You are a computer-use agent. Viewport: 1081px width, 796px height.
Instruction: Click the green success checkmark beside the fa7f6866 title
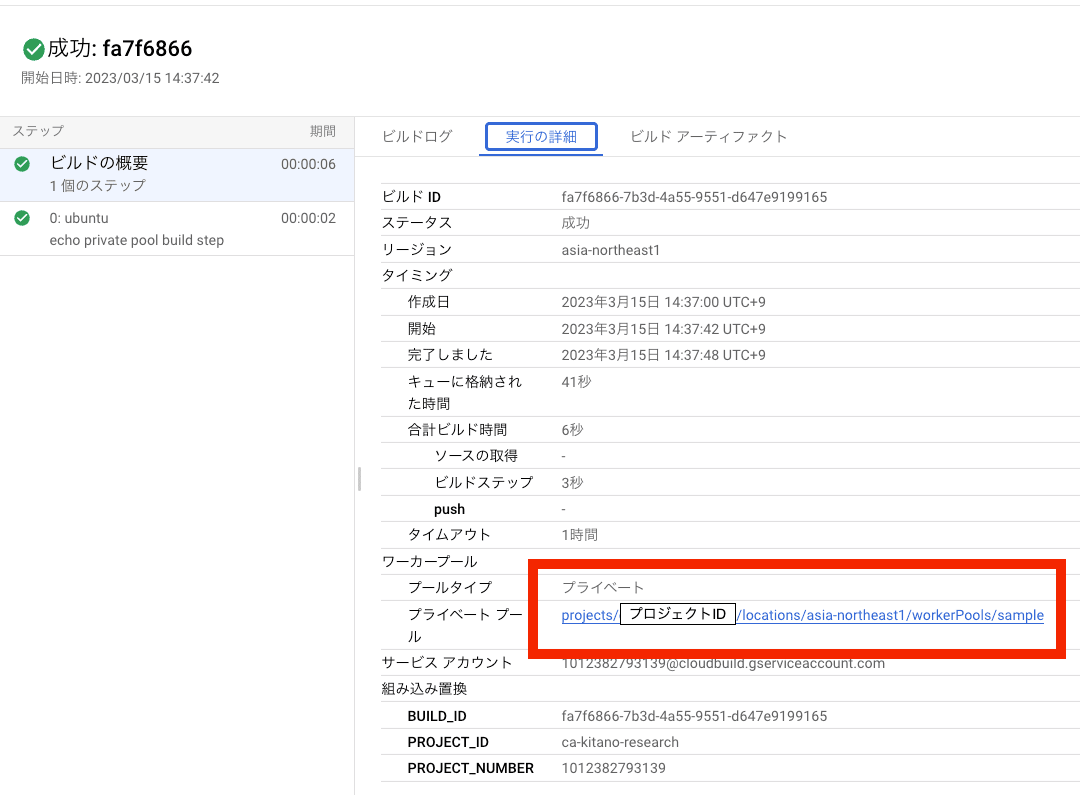(x=34, y=49)
